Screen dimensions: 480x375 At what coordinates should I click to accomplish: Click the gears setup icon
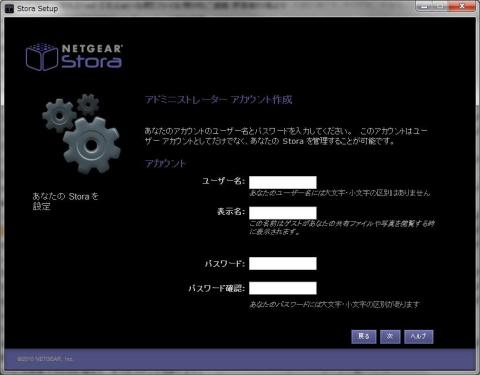81,133
